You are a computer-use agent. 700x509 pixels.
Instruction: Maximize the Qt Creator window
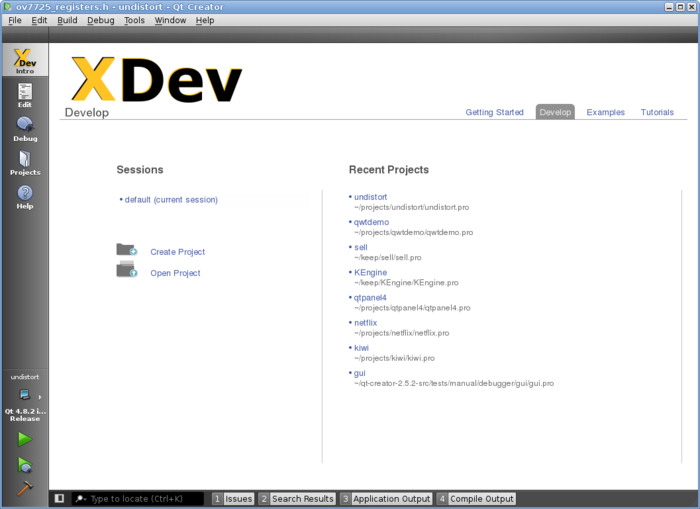[x=680, y=7]
